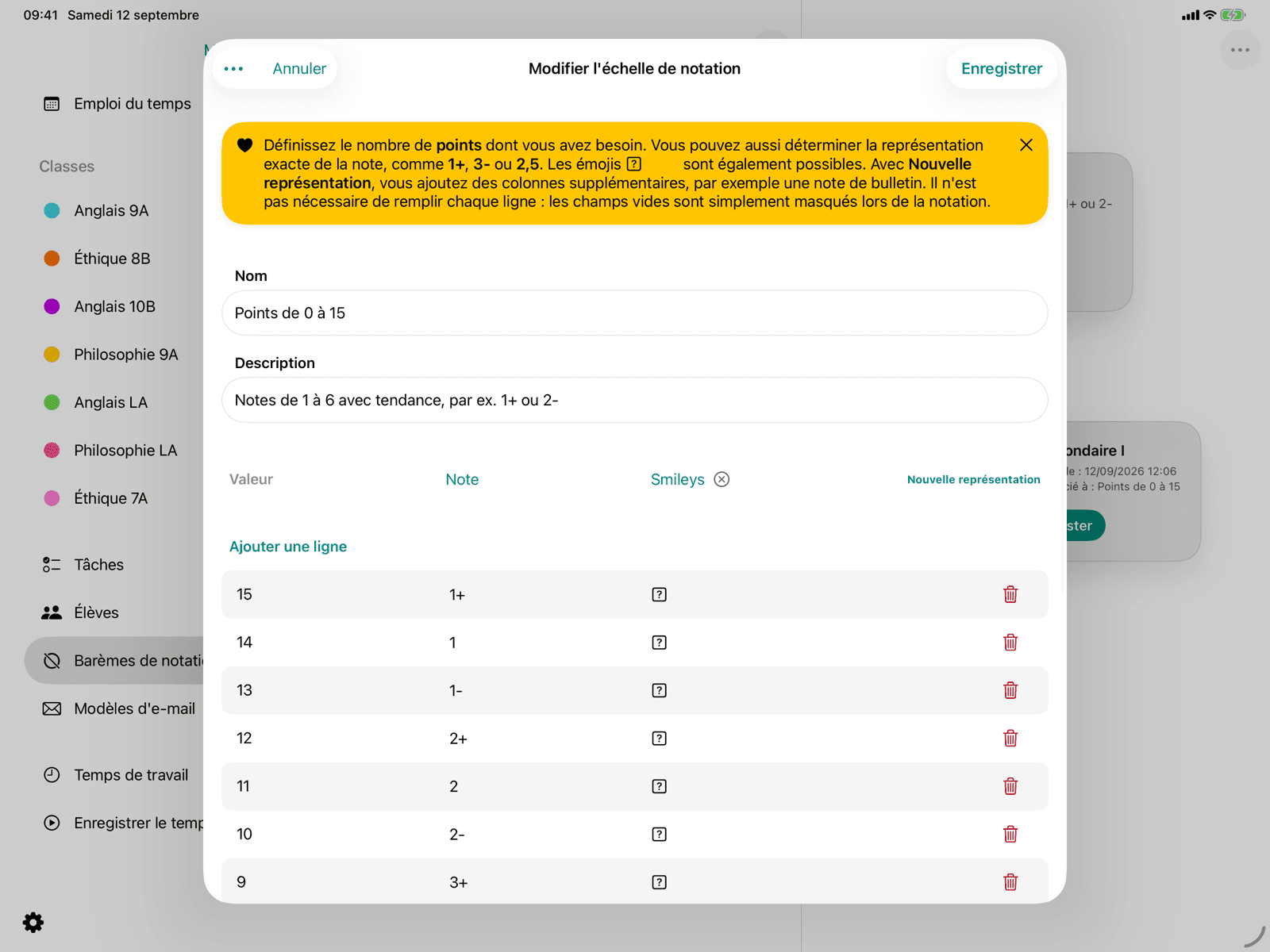The width and height of the screenshot is (1270, 952).
Task: Select smiley placeholder for row 14
Action: (x=659, y=643)
